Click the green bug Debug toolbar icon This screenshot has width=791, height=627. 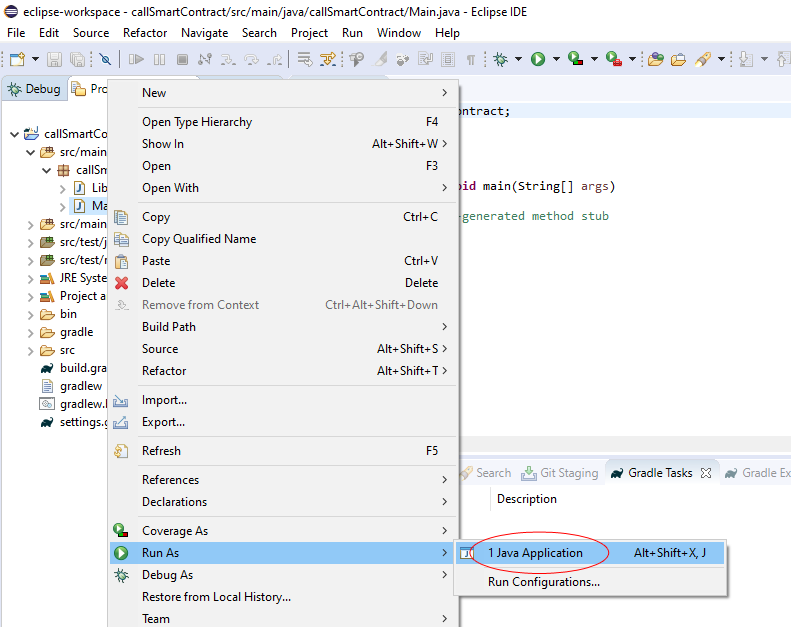point(500,59)
